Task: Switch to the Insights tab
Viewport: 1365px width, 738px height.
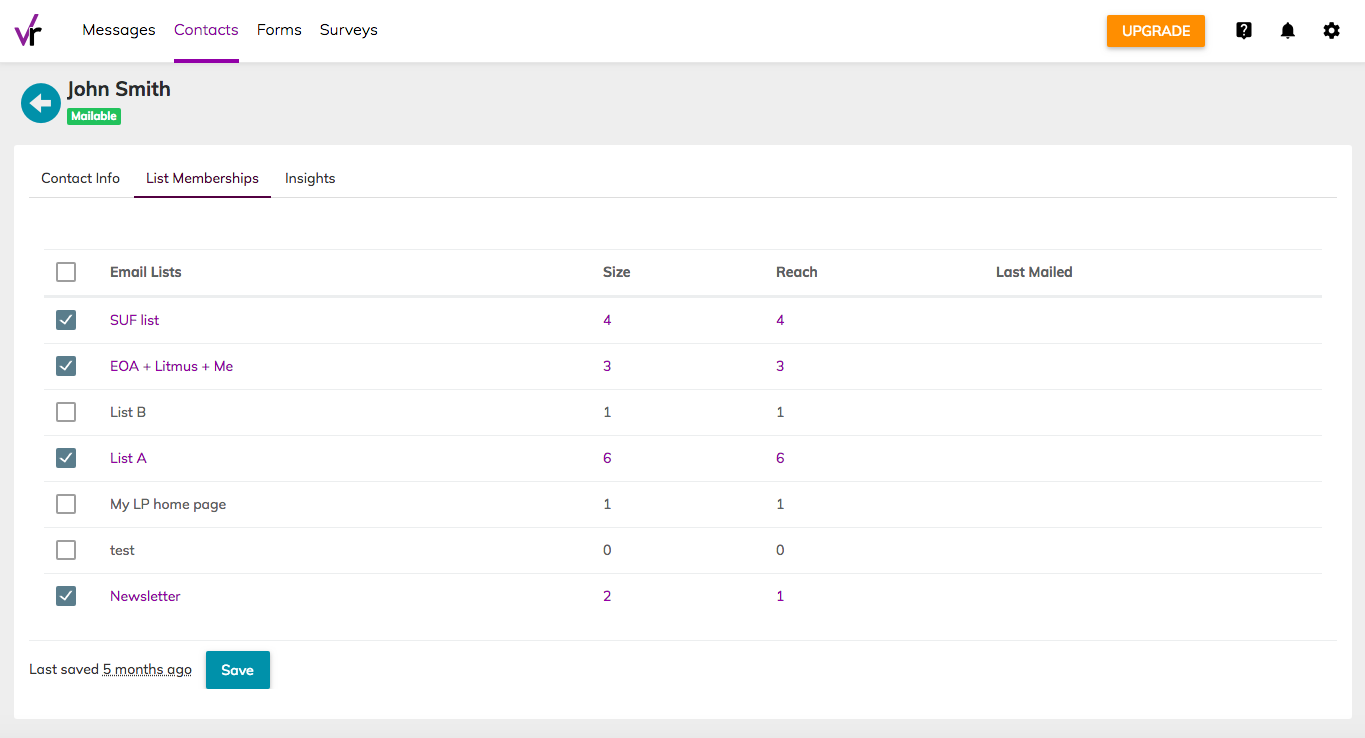Action: pyautogui.click(x=310, y=178)
